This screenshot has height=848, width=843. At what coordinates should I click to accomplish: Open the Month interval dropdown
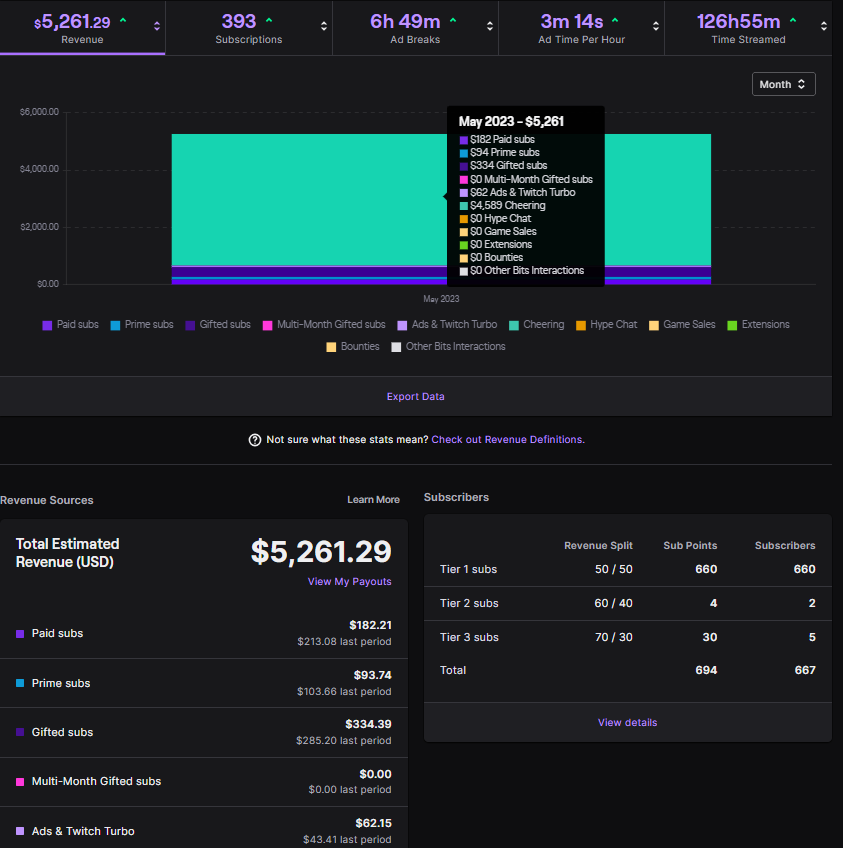[x=783, y=84]
